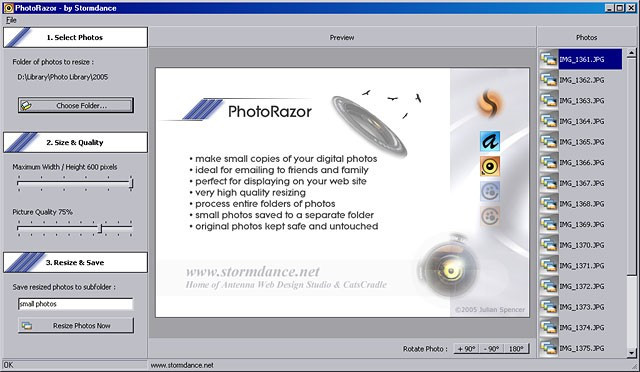Click the orange Stormdance S logo icon

tap(490, 103)
